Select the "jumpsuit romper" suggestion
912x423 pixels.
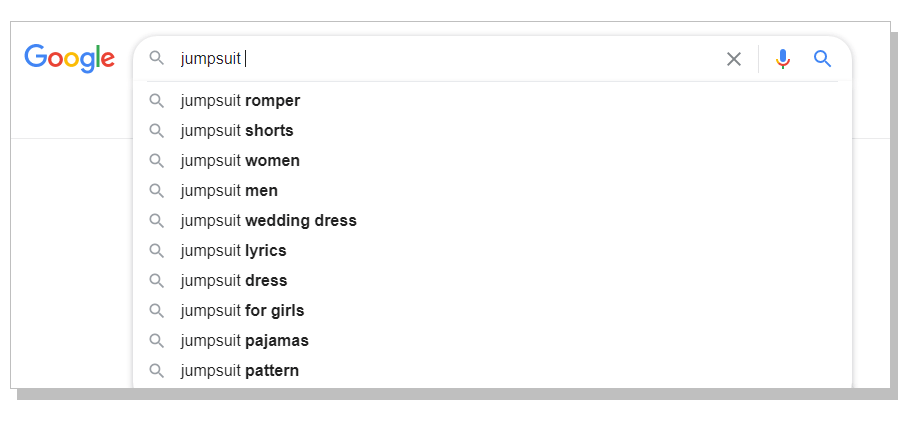click(x=240, y=101)
